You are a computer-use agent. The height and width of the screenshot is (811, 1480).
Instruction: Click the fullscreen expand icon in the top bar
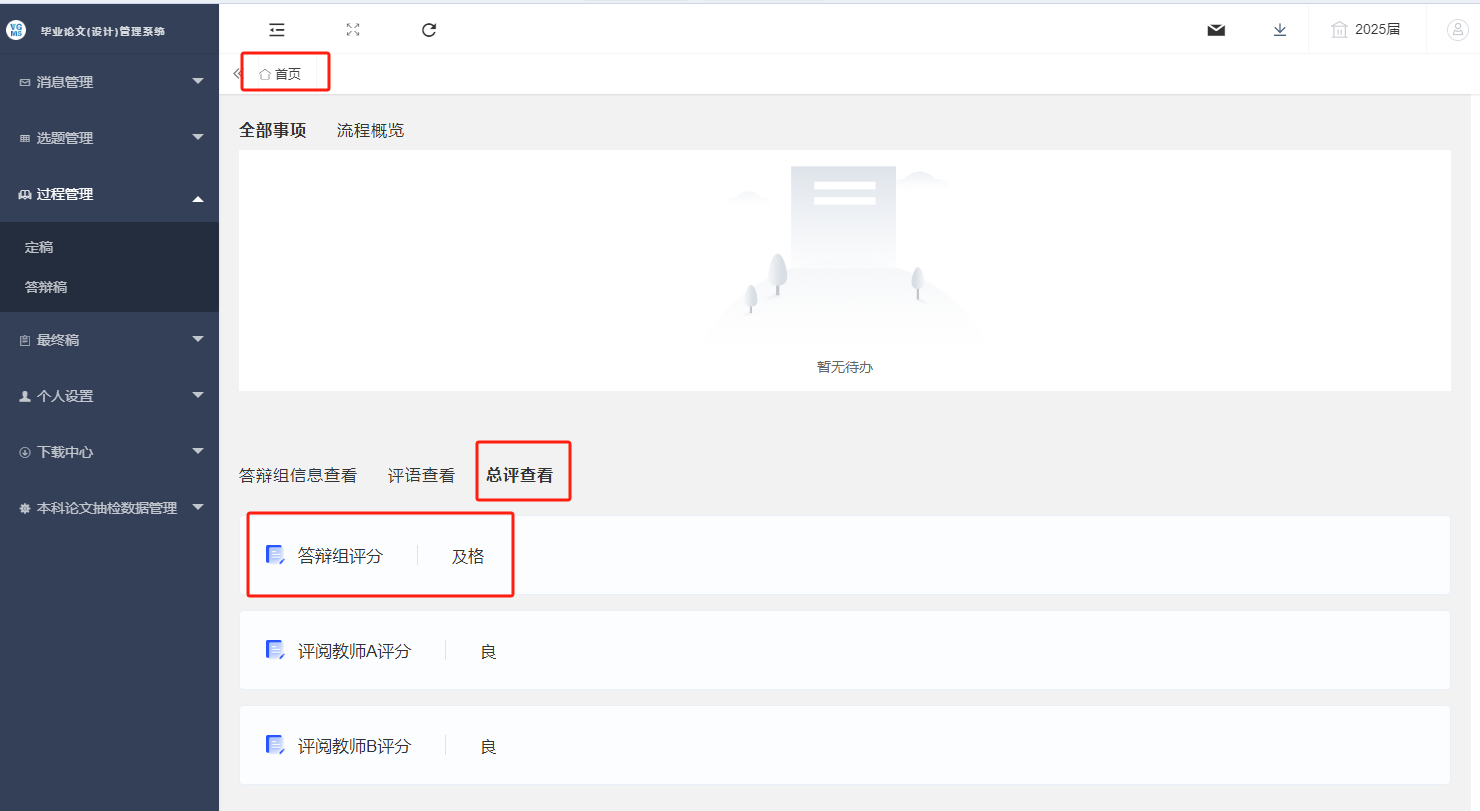[x=352, y=30]
